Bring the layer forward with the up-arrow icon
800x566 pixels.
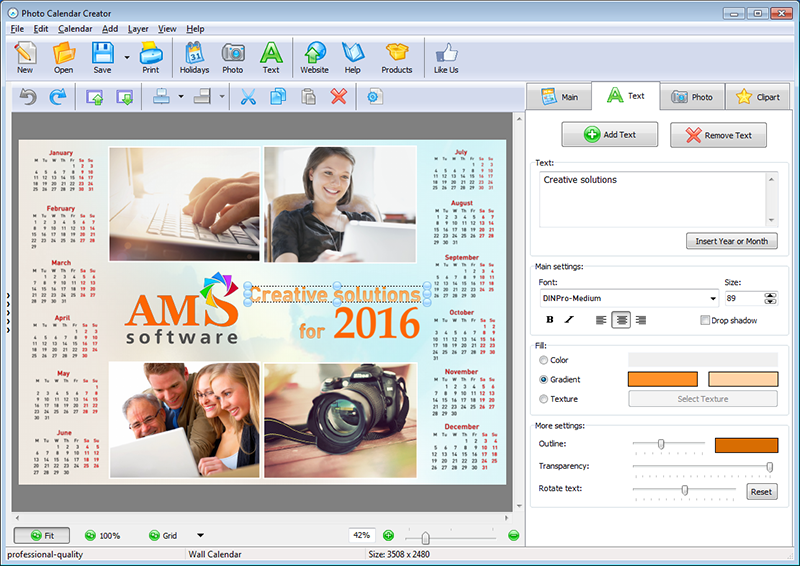[x=94, y=96]
